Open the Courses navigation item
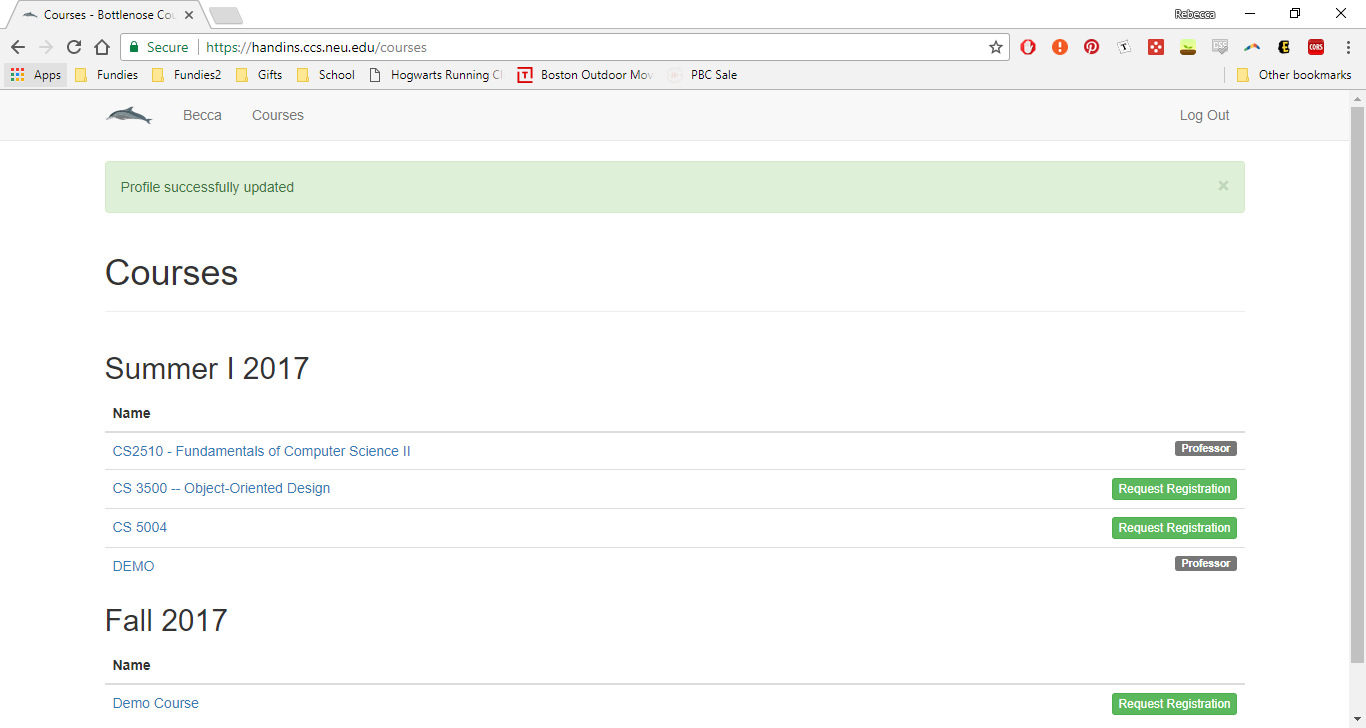The width and height of the screenshot is (1366, 728). [277, 115]
